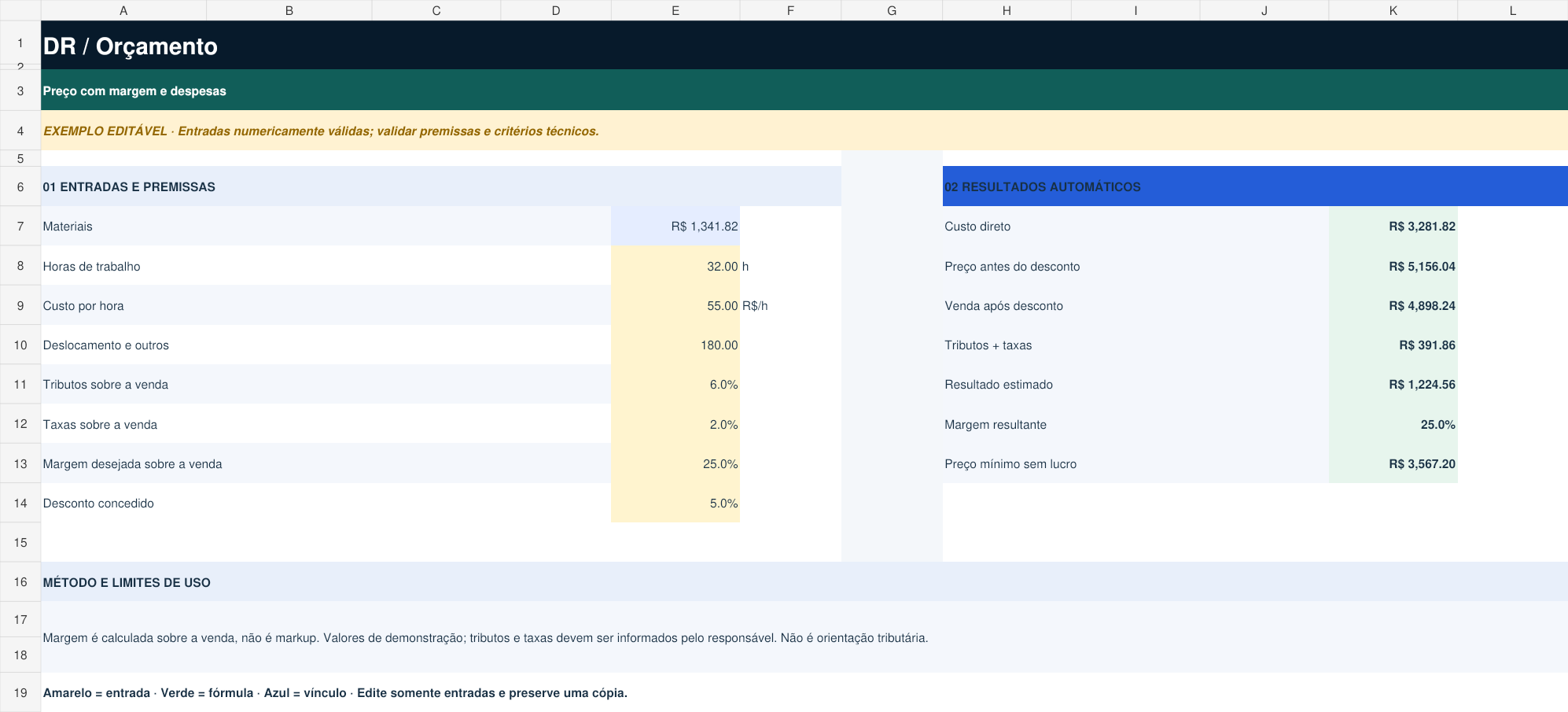Select the Resultado estimado value R$ 1,224.56
Screen dimensions: 1568x712
1393,384
